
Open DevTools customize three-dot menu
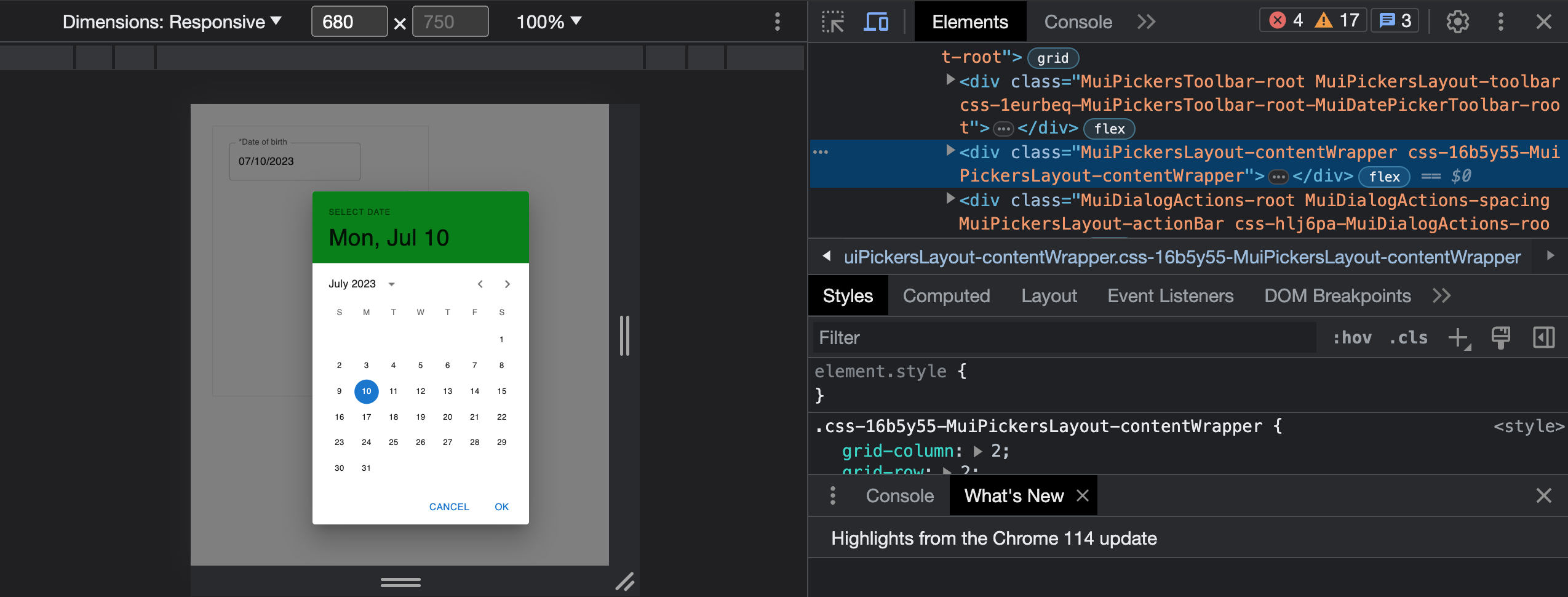(x=1501, y=22)
